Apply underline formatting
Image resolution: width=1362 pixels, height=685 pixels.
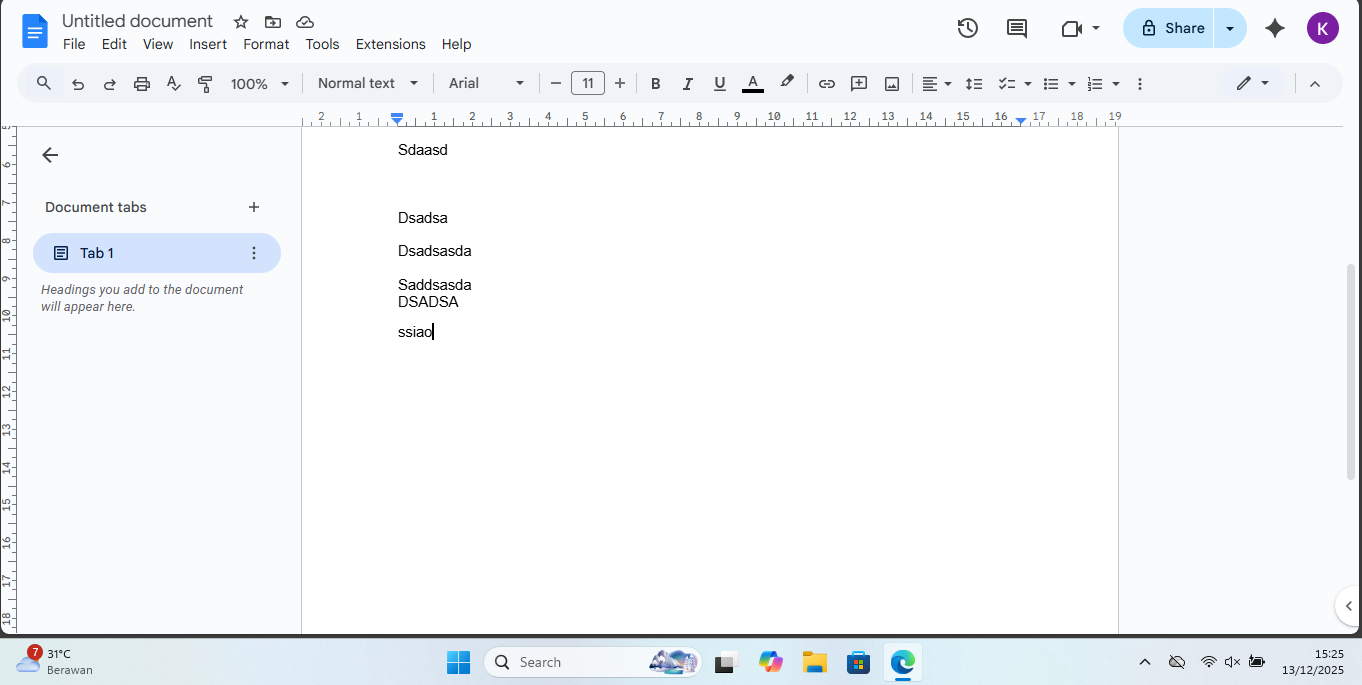point(719,83)
